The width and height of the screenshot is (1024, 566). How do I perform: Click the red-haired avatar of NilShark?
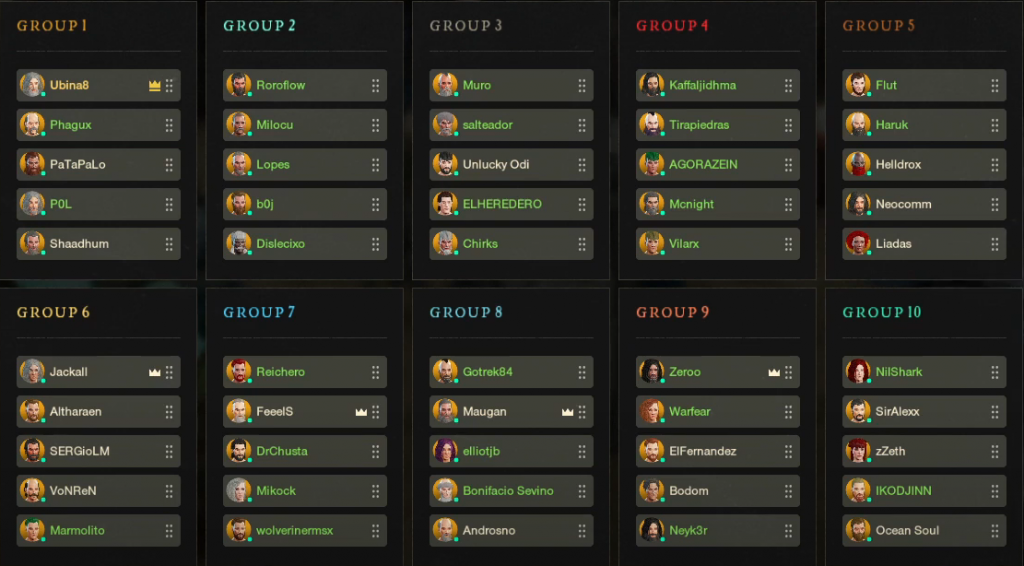(858, 372)
